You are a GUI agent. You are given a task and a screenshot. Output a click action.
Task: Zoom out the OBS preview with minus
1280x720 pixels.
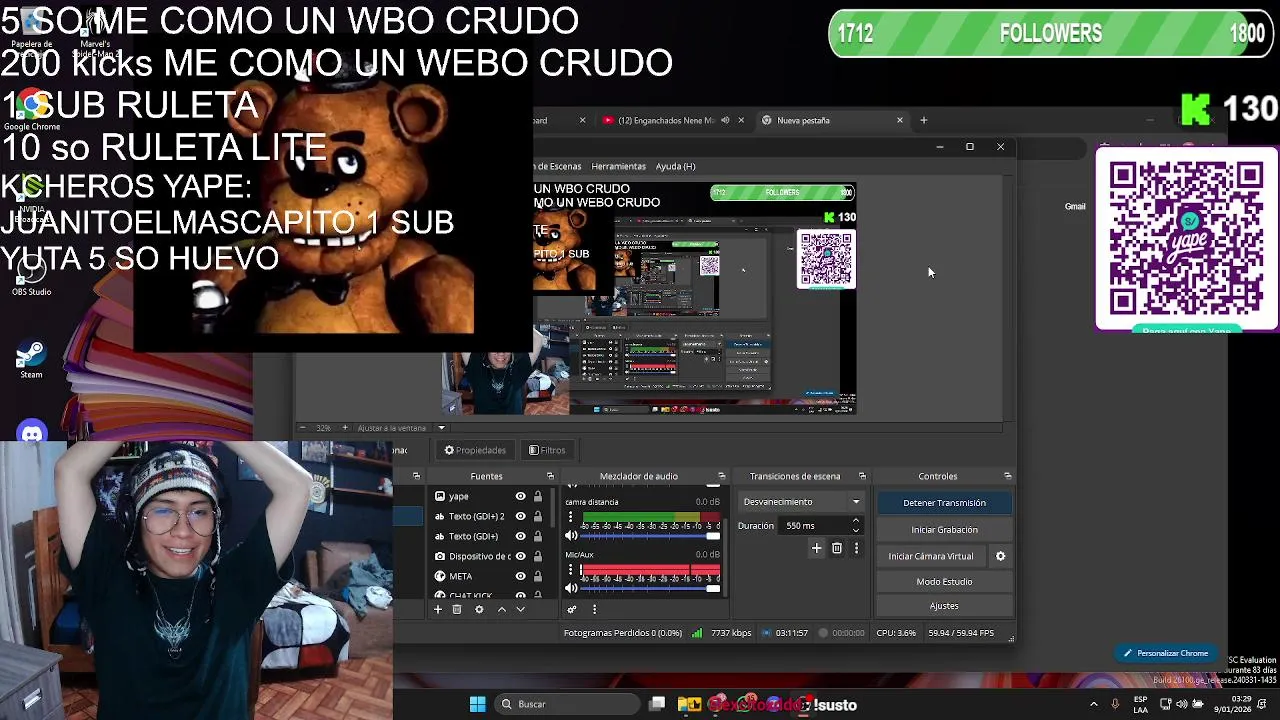[303, 428]
